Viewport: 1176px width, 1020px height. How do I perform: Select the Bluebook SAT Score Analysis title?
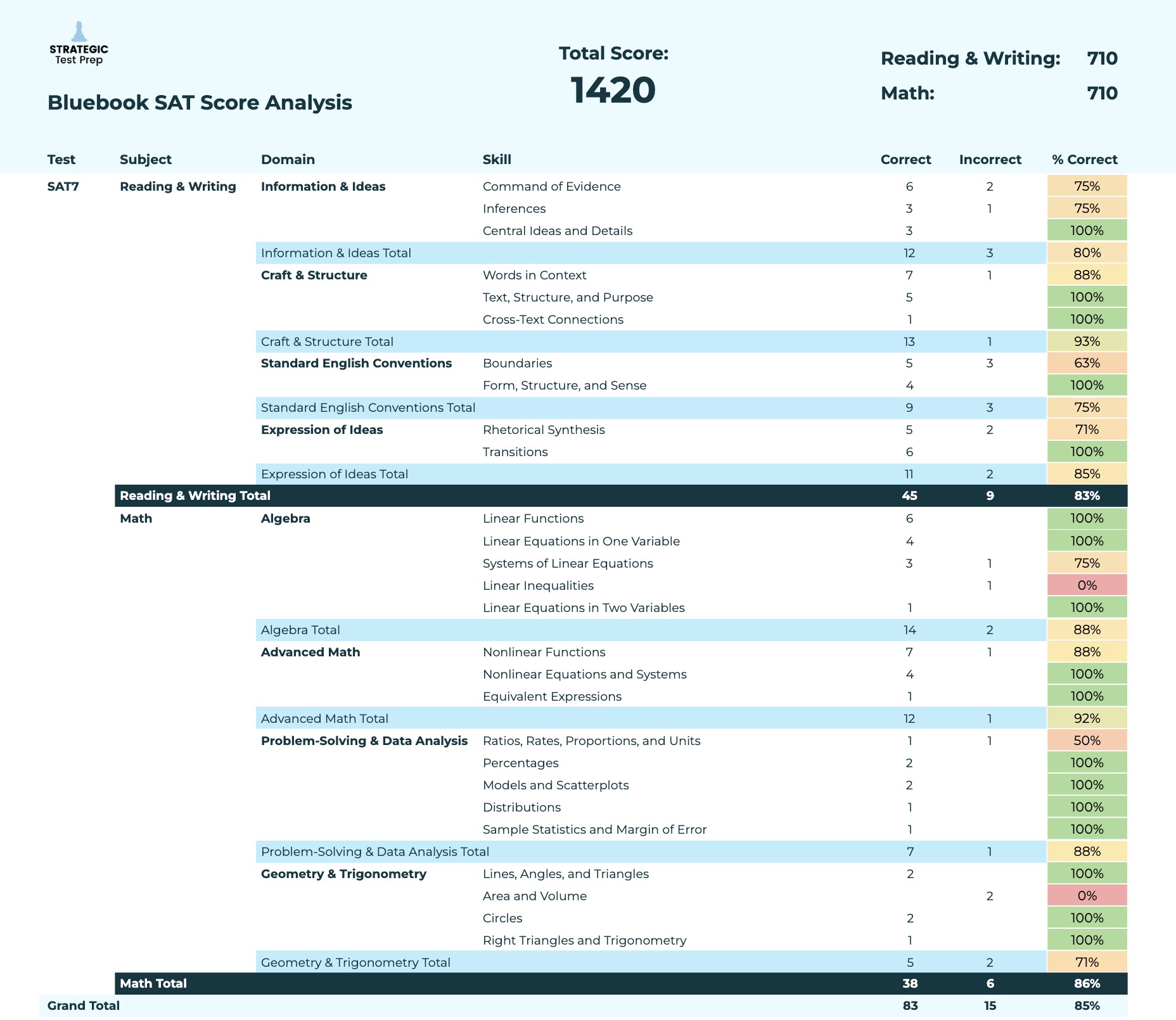point(200,103)
